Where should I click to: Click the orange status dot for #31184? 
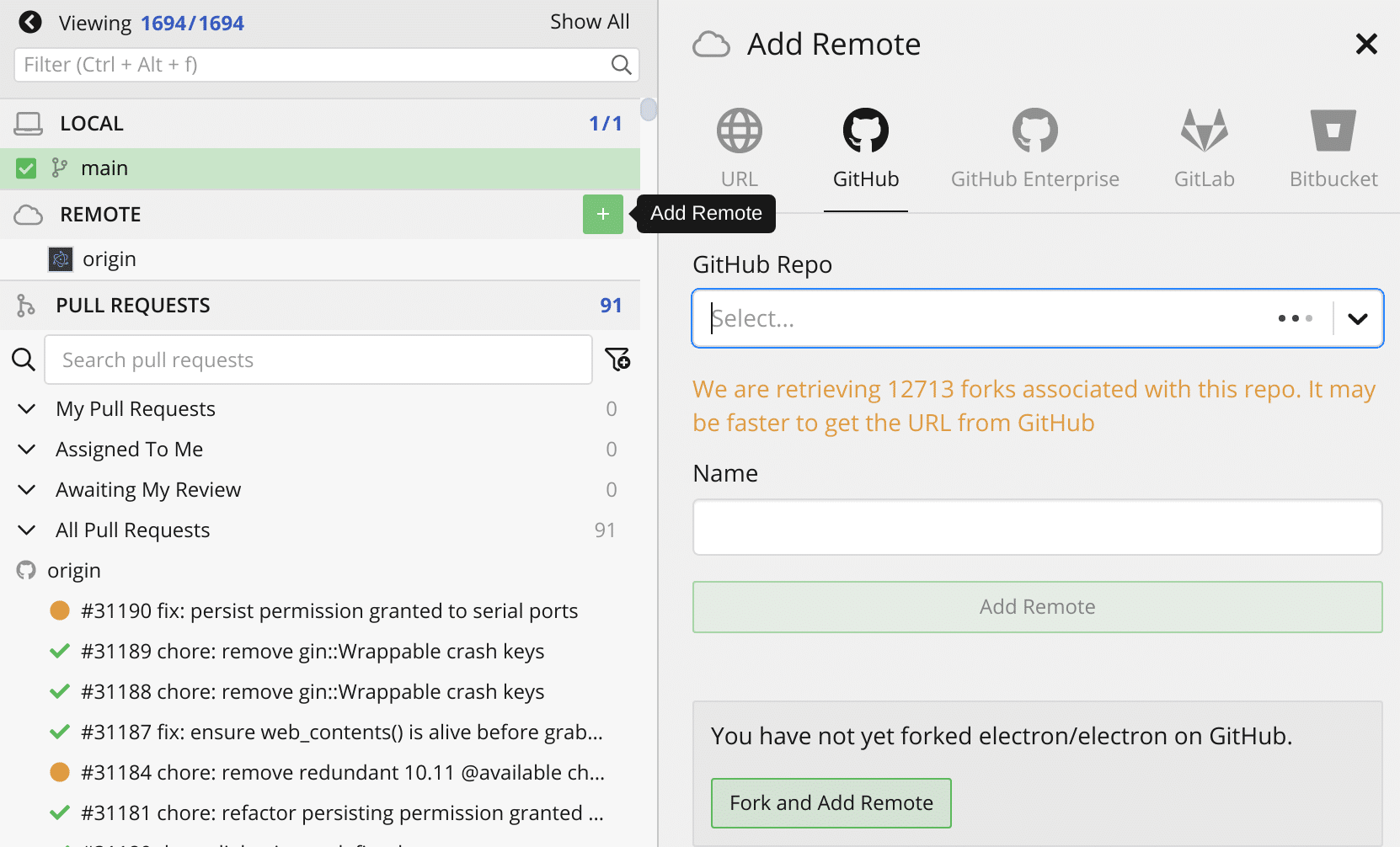tap(60, 772)
